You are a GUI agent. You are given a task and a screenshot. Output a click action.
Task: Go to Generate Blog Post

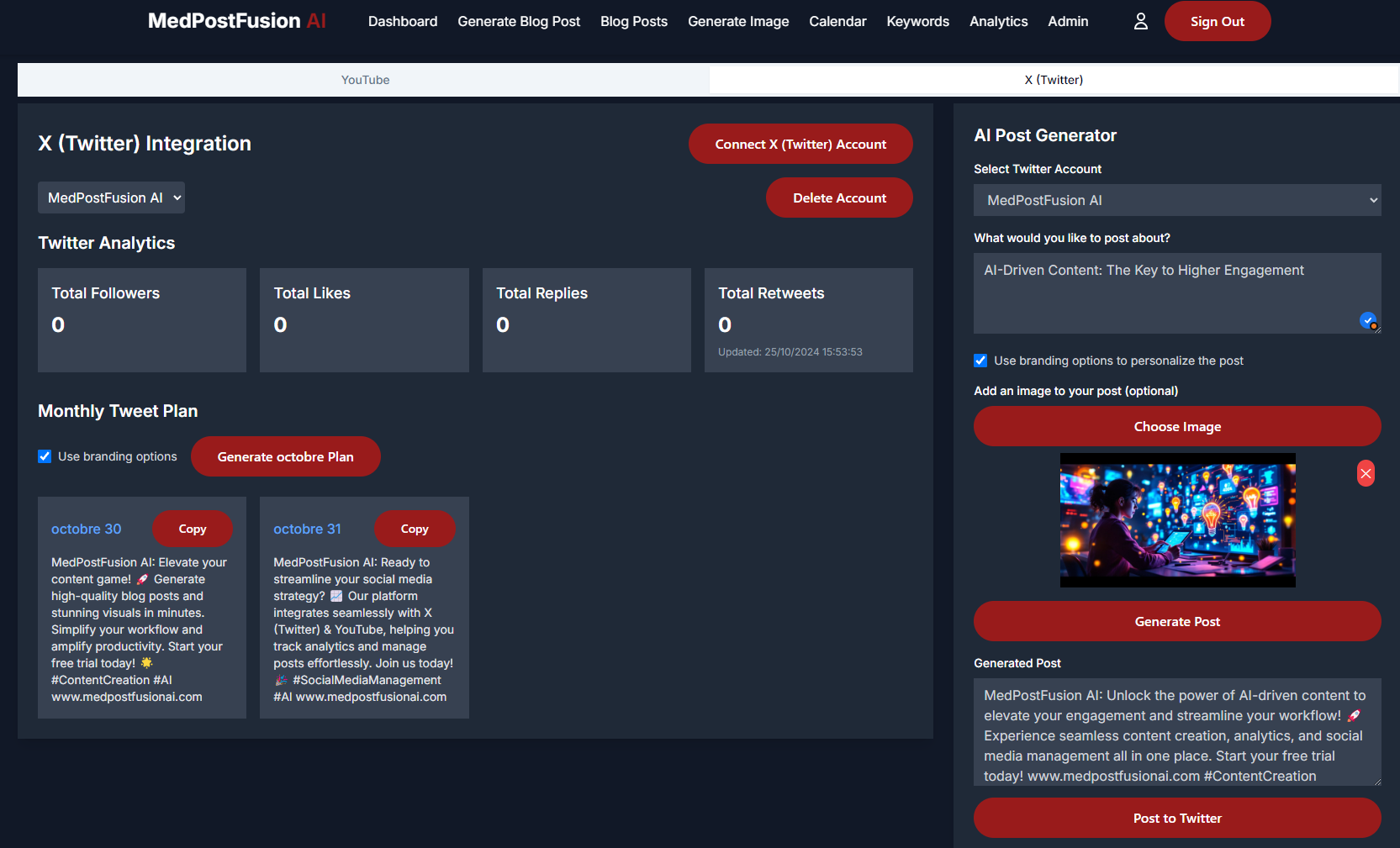click(x=519, y=22)
